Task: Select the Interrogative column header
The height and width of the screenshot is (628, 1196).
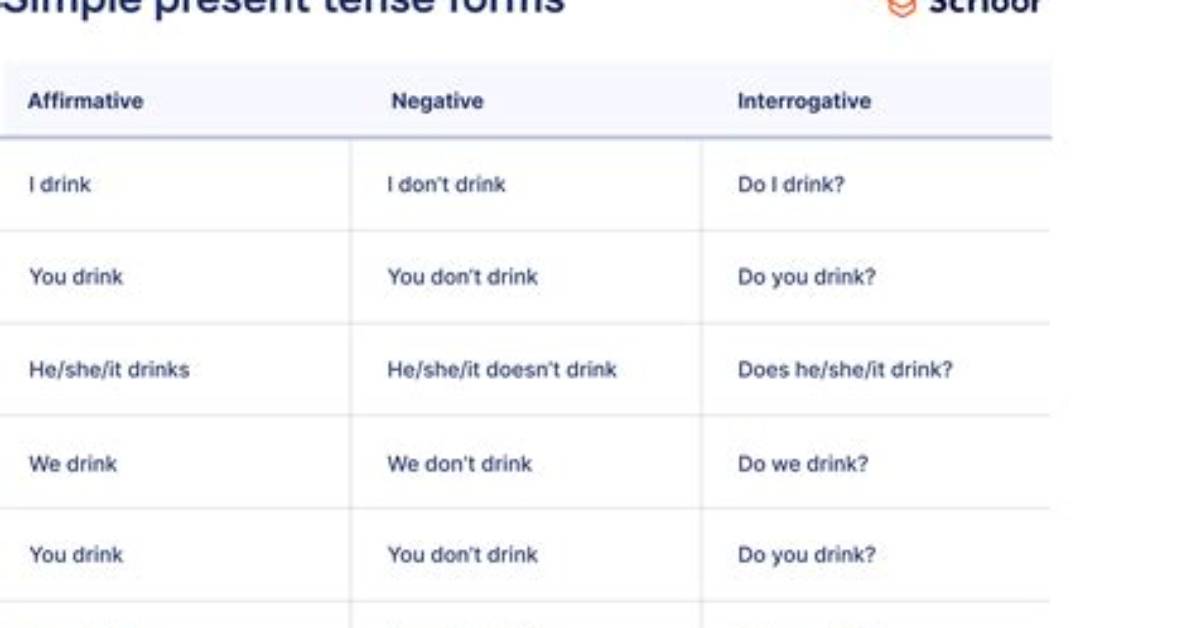Action: [804, 101]
